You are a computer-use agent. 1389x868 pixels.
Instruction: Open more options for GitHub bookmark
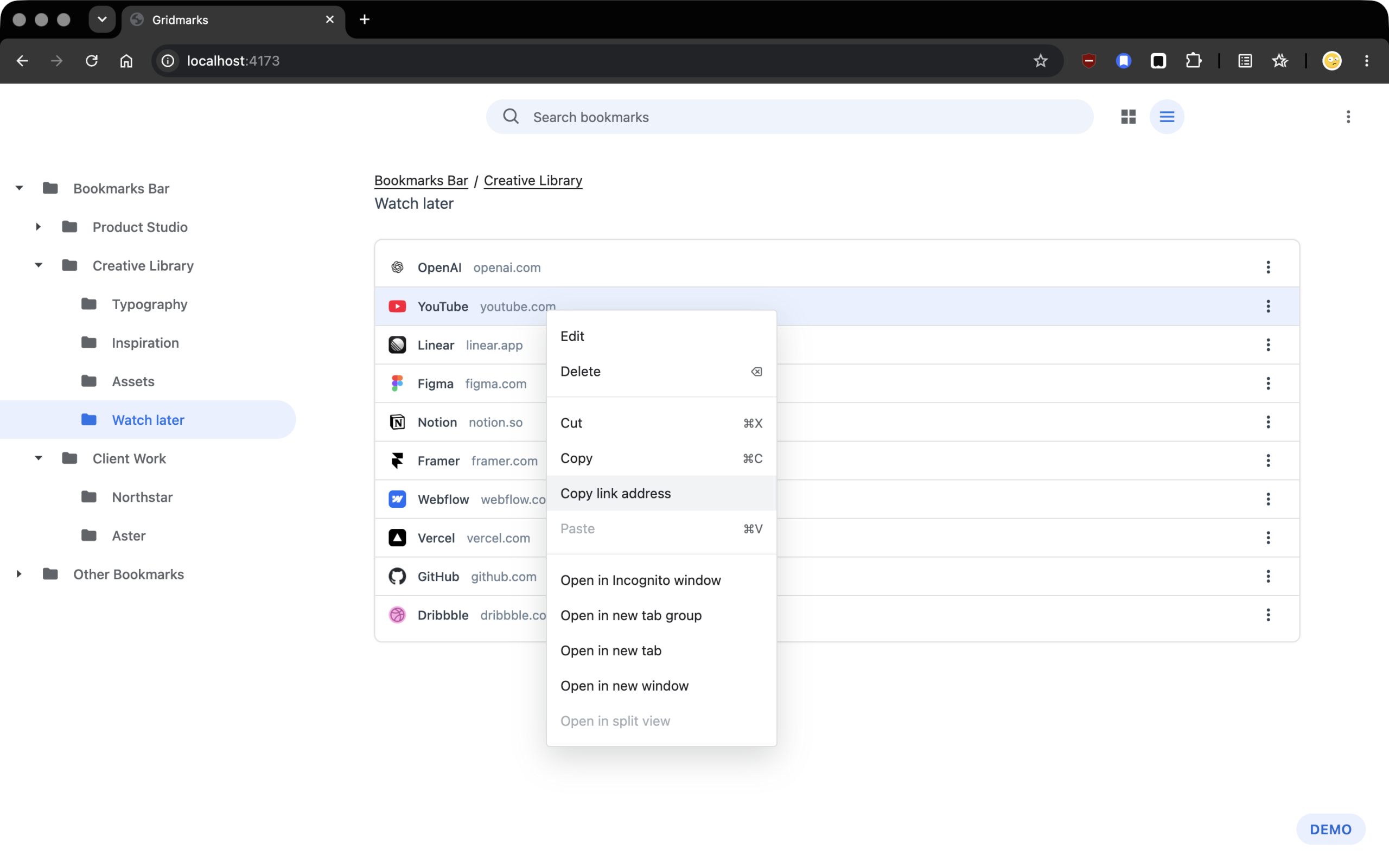coord(1268,576)
